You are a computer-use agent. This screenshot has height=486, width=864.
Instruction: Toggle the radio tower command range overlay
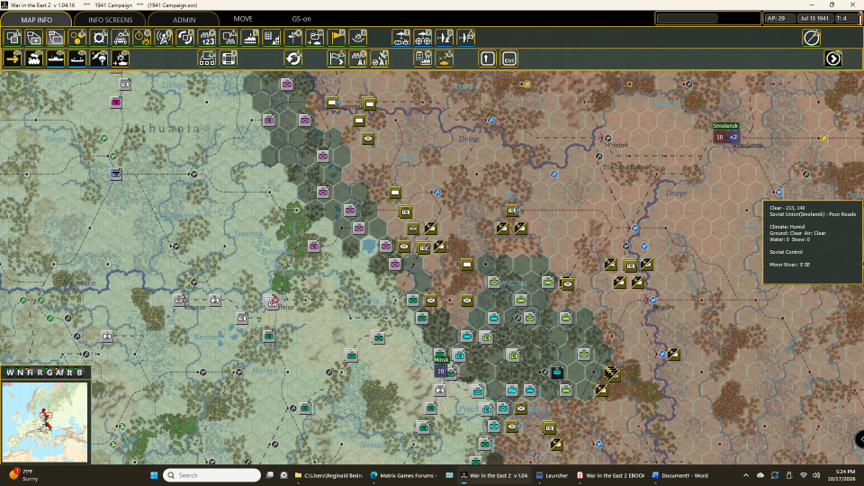click(x=164, y=38)
